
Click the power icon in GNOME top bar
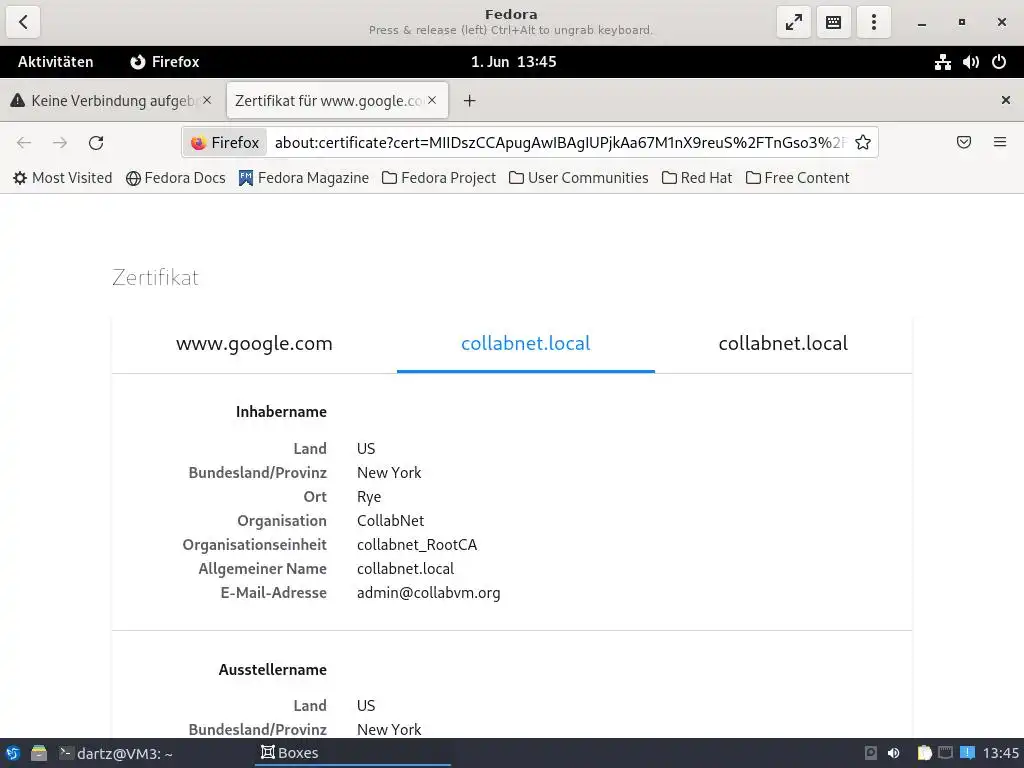point(999,62)
